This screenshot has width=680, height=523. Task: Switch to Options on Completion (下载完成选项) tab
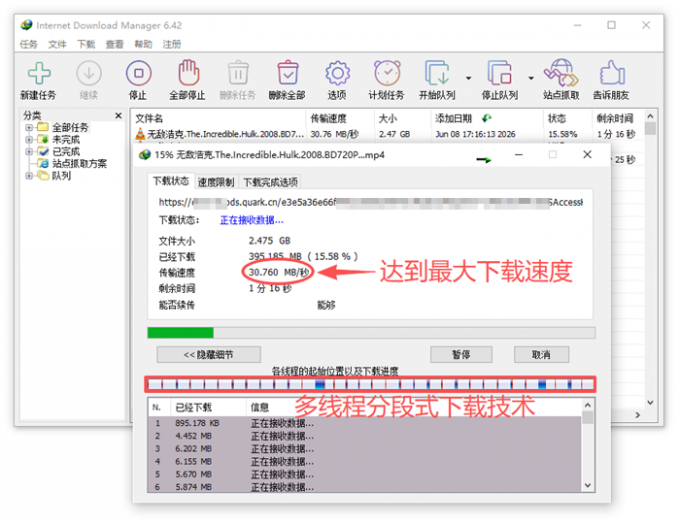(x=270, y=182)
